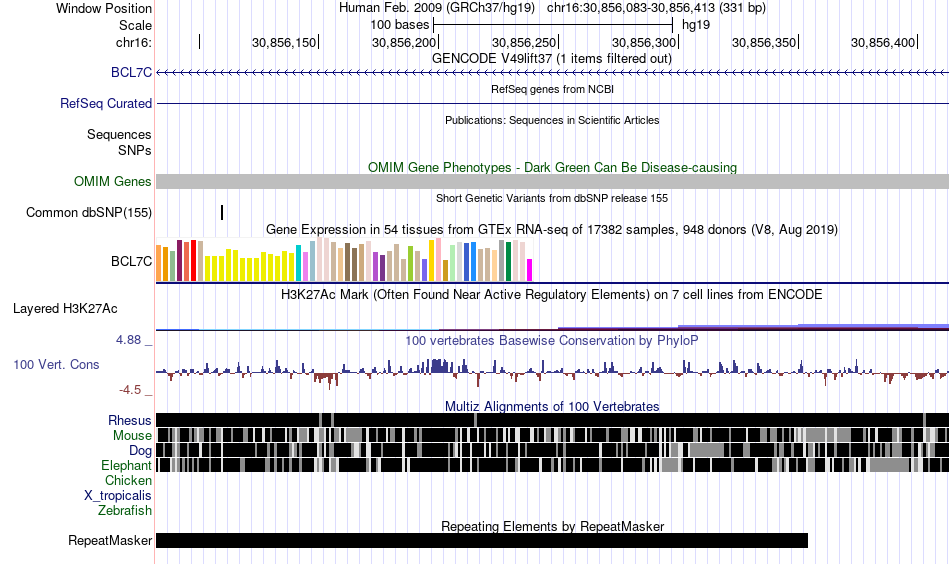
Task: Click Multiz Alignments of 100 Vertebrates title
Action: point(552,406)
